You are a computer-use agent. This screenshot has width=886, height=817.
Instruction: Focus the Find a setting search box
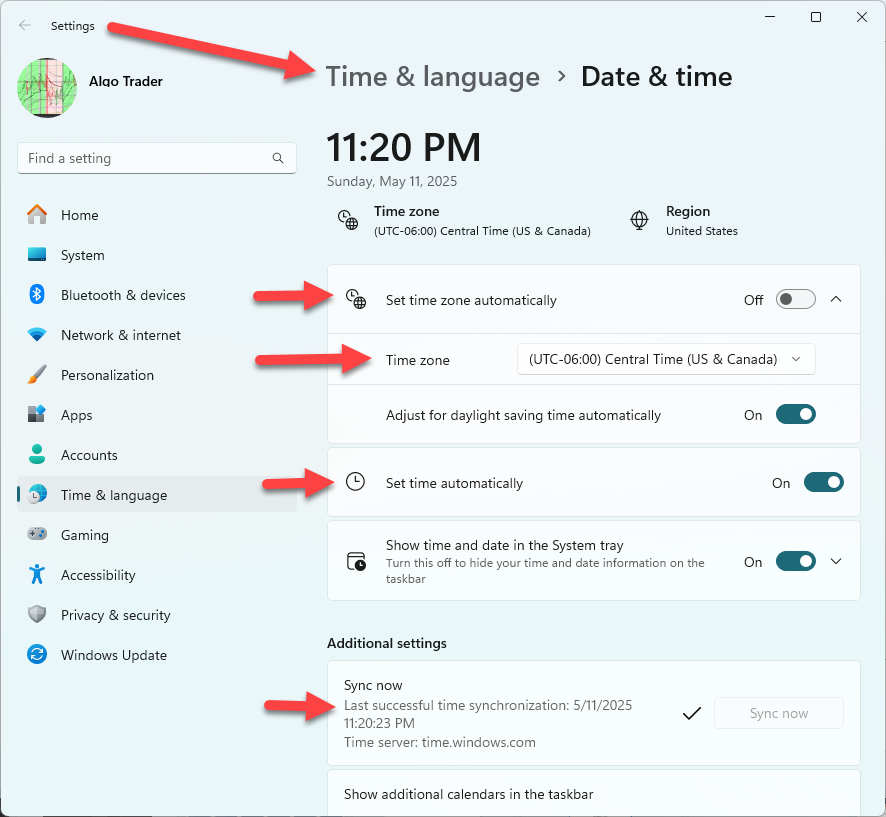pos(157,158)
